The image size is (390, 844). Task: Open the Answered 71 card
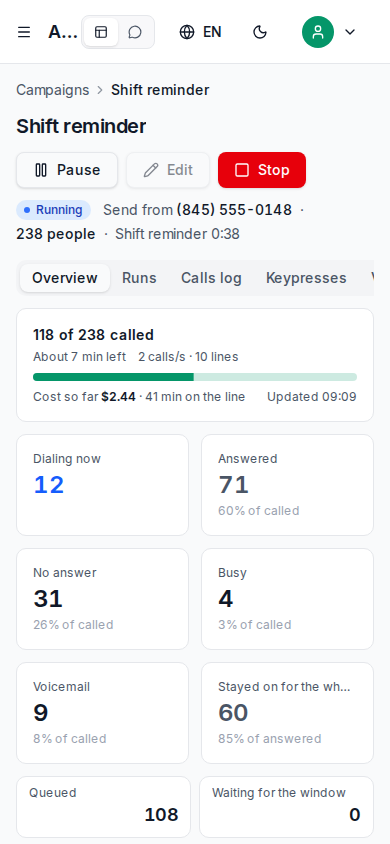click(287, 485)
